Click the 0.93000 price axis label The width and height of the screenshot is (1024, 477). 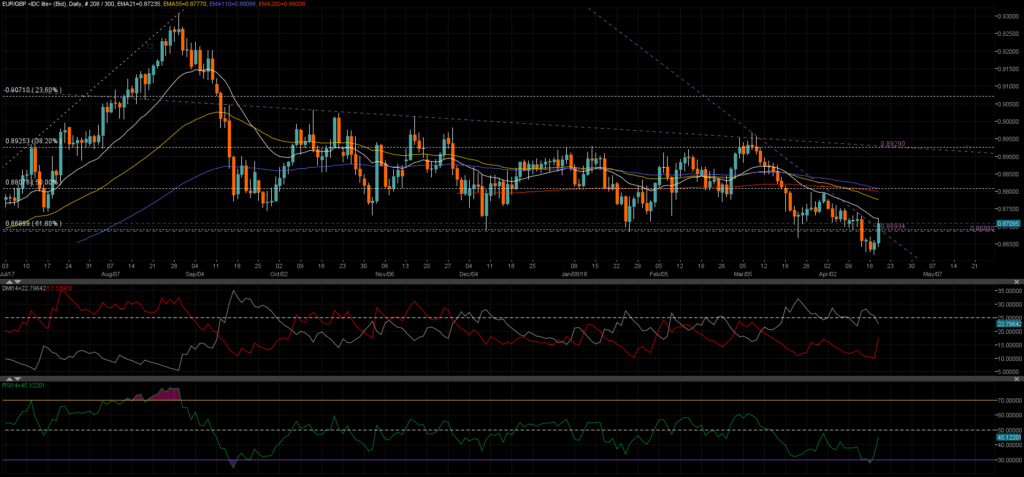pos(1008,16)
